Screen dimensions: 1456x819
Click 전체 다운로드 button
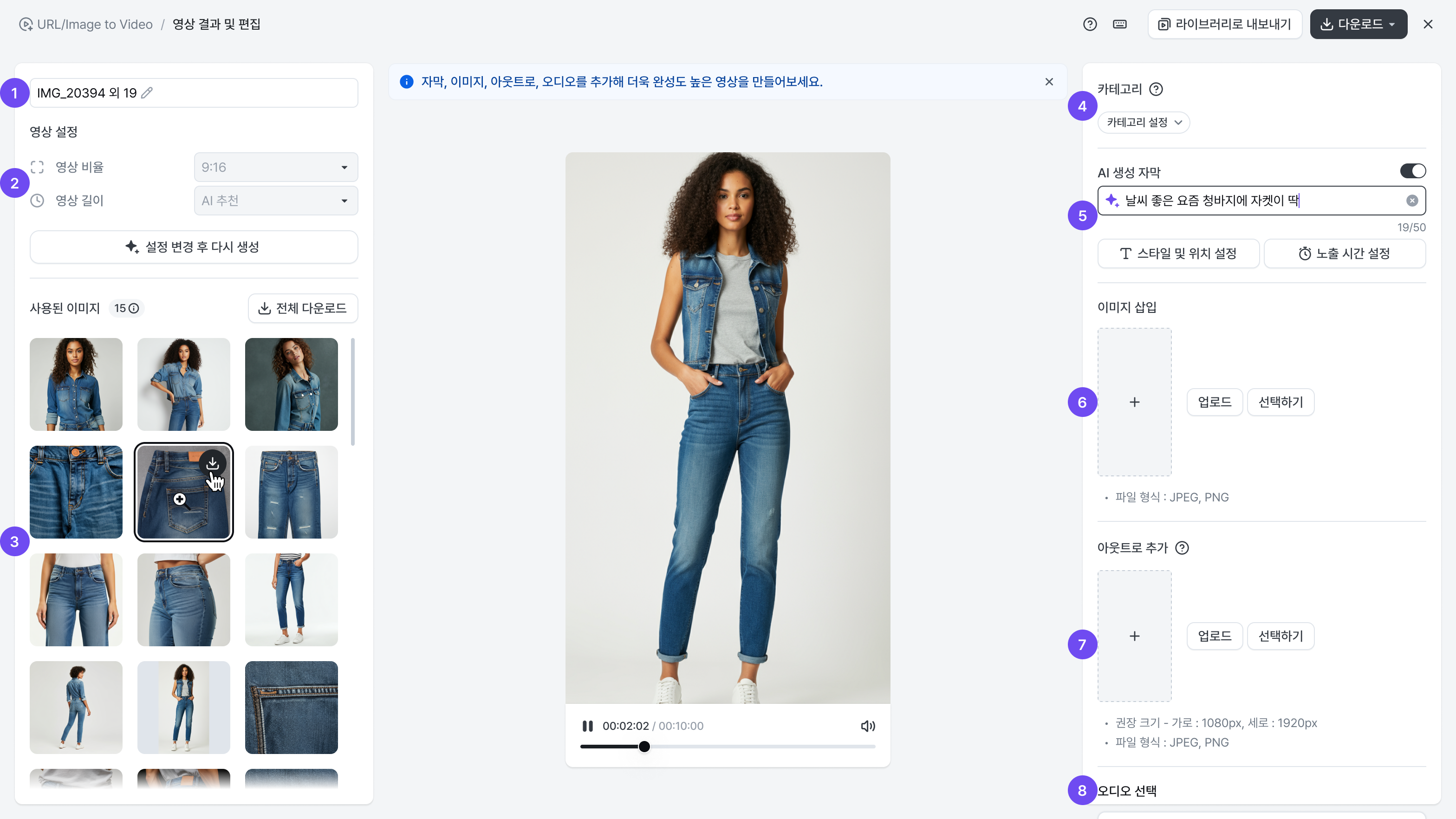303,308
